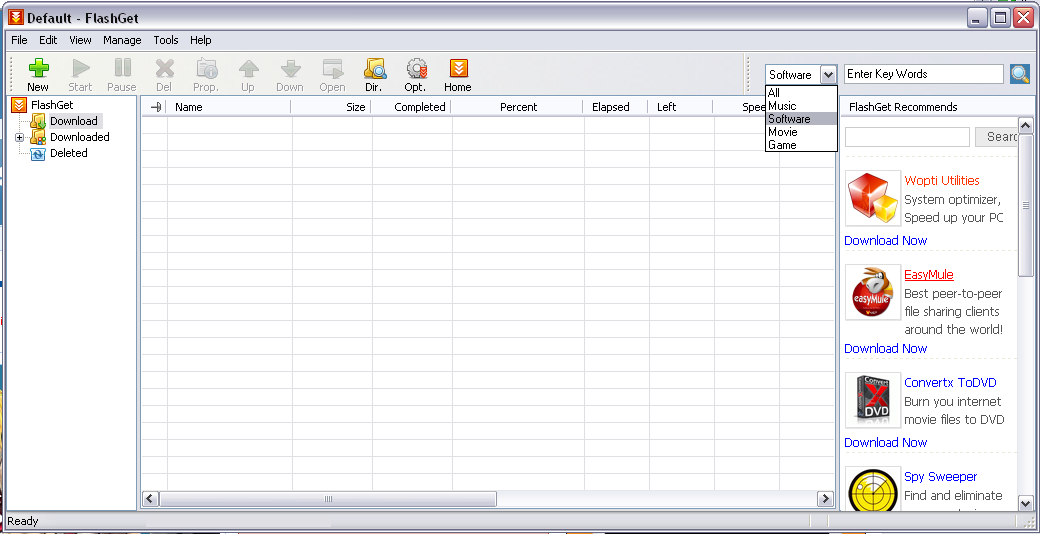This screenshot has height=534, width=1040.
Task: Open the EasyMule link
Action: pos(929,274)
